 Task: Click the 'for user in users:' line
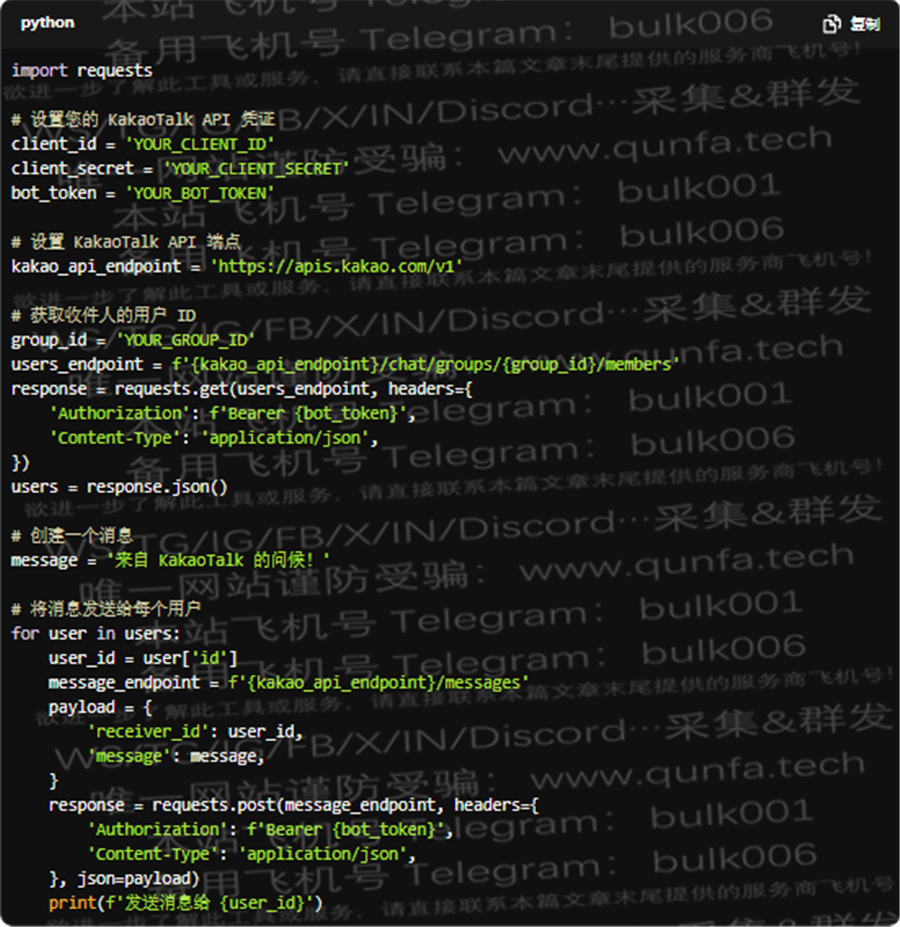[95, 634]
